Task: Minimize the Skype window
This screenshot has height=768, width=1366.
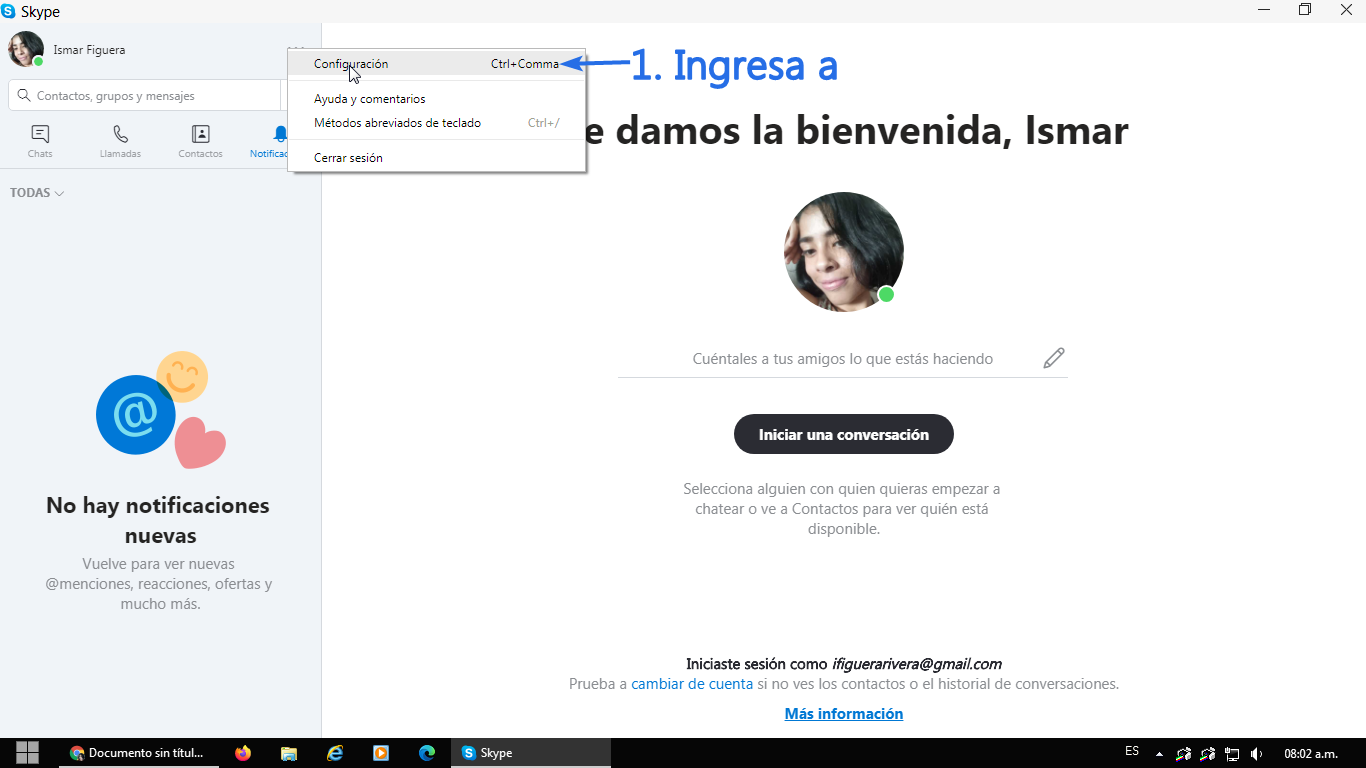Action: point(1264,10)
